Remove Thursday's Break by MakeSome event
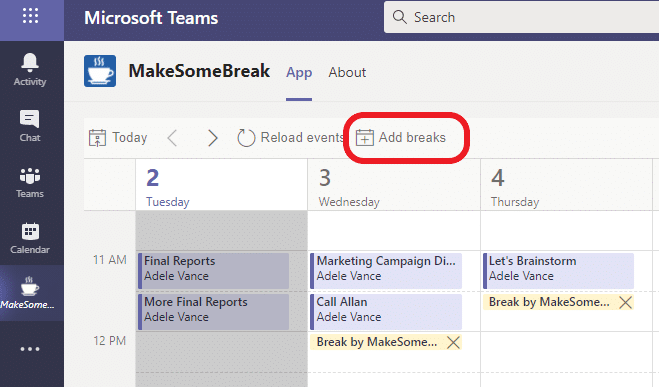 click(625, 302)
